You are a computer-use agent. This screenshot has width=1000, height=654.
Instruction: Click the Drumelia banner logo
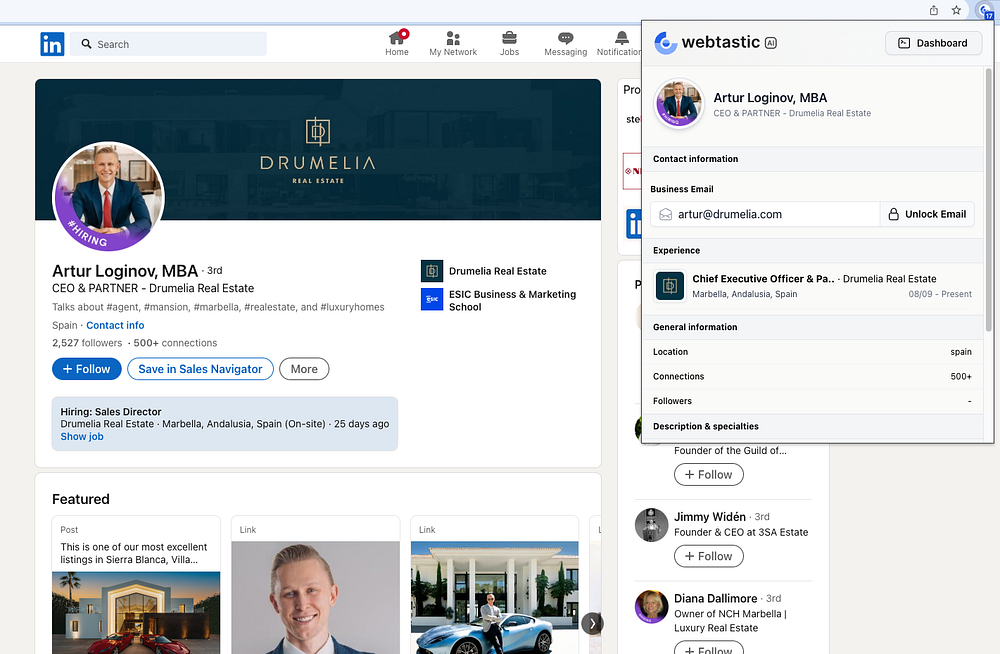click(318, 151)
